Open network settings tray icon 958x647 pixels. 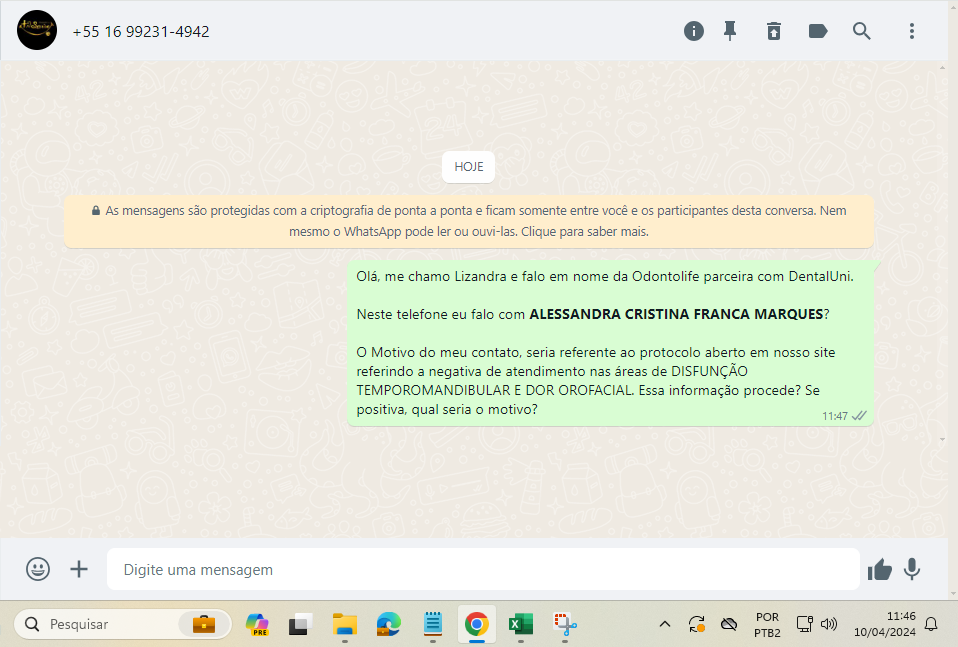804,624
